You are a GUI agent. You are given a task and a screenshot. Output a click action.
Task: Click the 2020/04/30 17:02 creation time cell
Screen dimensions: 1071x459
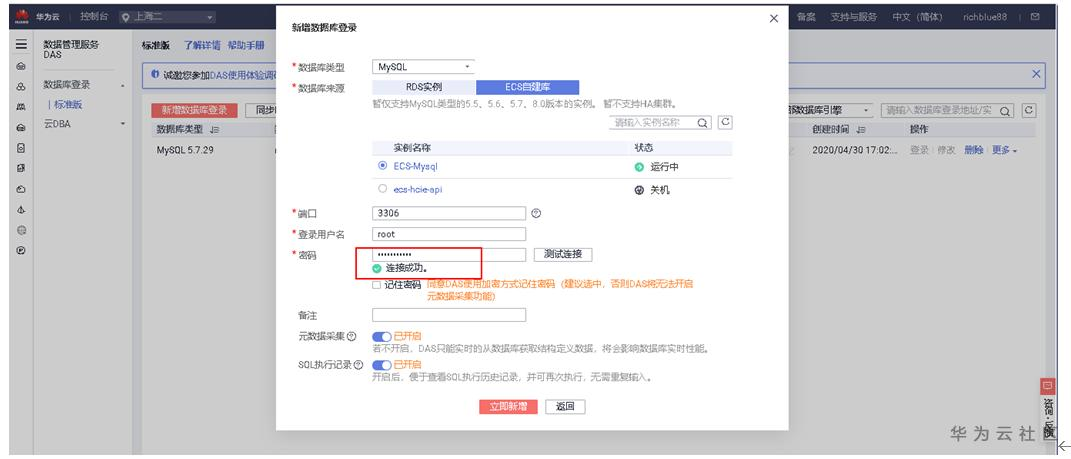[855, 150]
